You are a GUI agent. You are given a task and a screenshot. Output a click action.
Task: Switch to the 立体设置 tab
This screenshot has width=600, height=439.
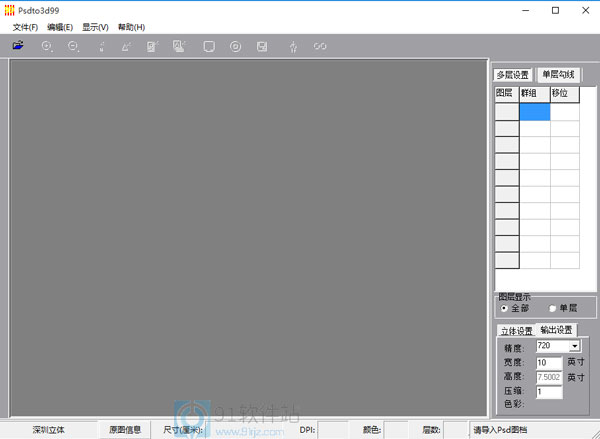click(516, 331)
